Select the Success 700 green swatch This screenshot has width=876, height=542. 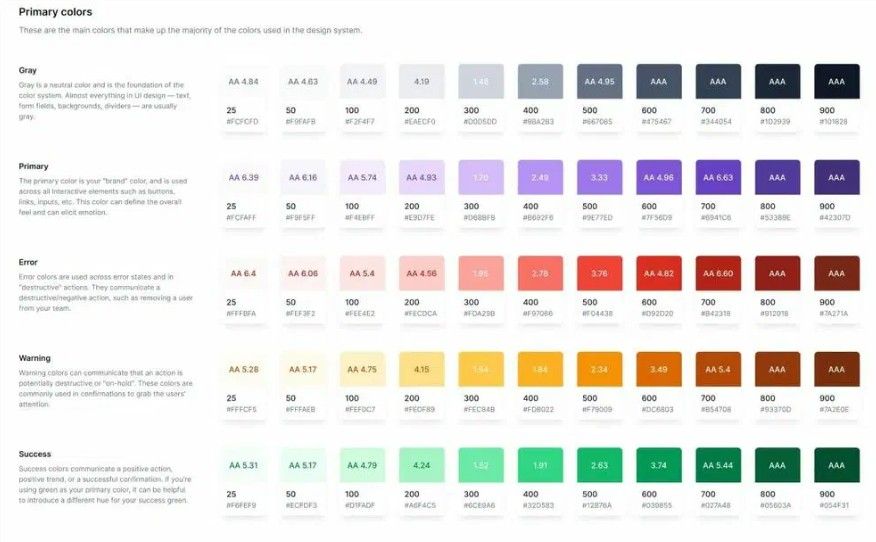[718, 465]
